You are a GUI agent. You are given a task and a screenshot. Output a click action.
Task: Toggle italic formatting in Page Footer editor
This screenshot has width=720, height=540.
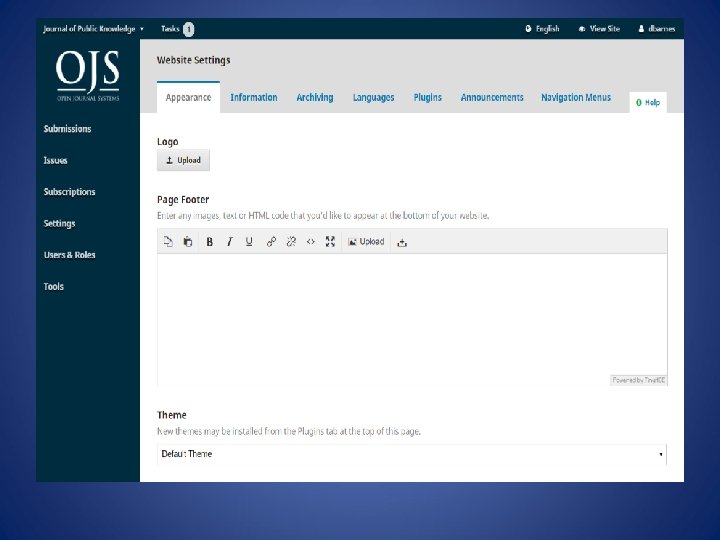pyautogui.click(x=229, y=242)
